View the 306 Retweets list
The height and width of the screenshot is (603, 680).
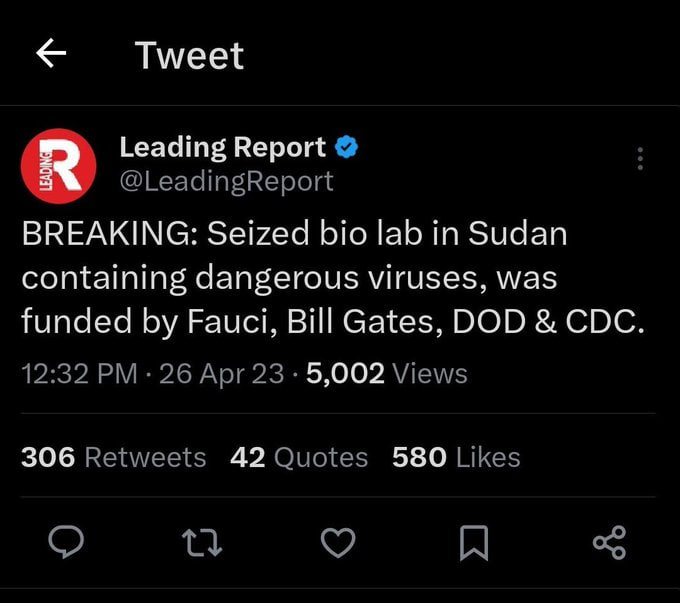click(113, 457)
